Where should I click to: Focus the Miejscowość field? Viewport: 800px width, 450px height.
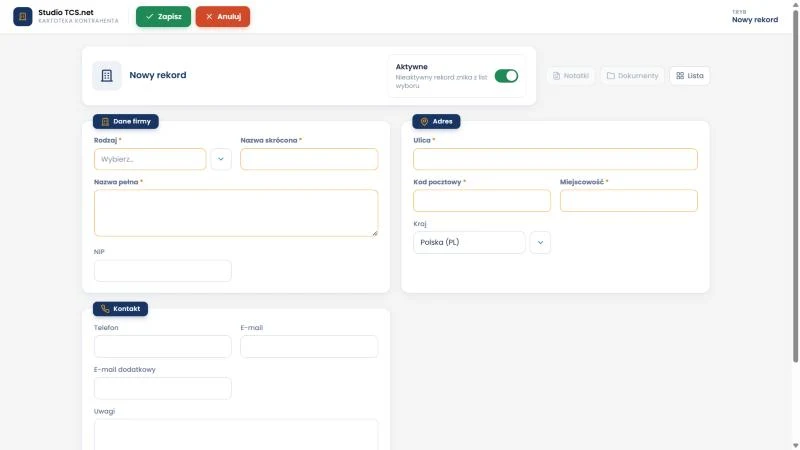[629, 201]
